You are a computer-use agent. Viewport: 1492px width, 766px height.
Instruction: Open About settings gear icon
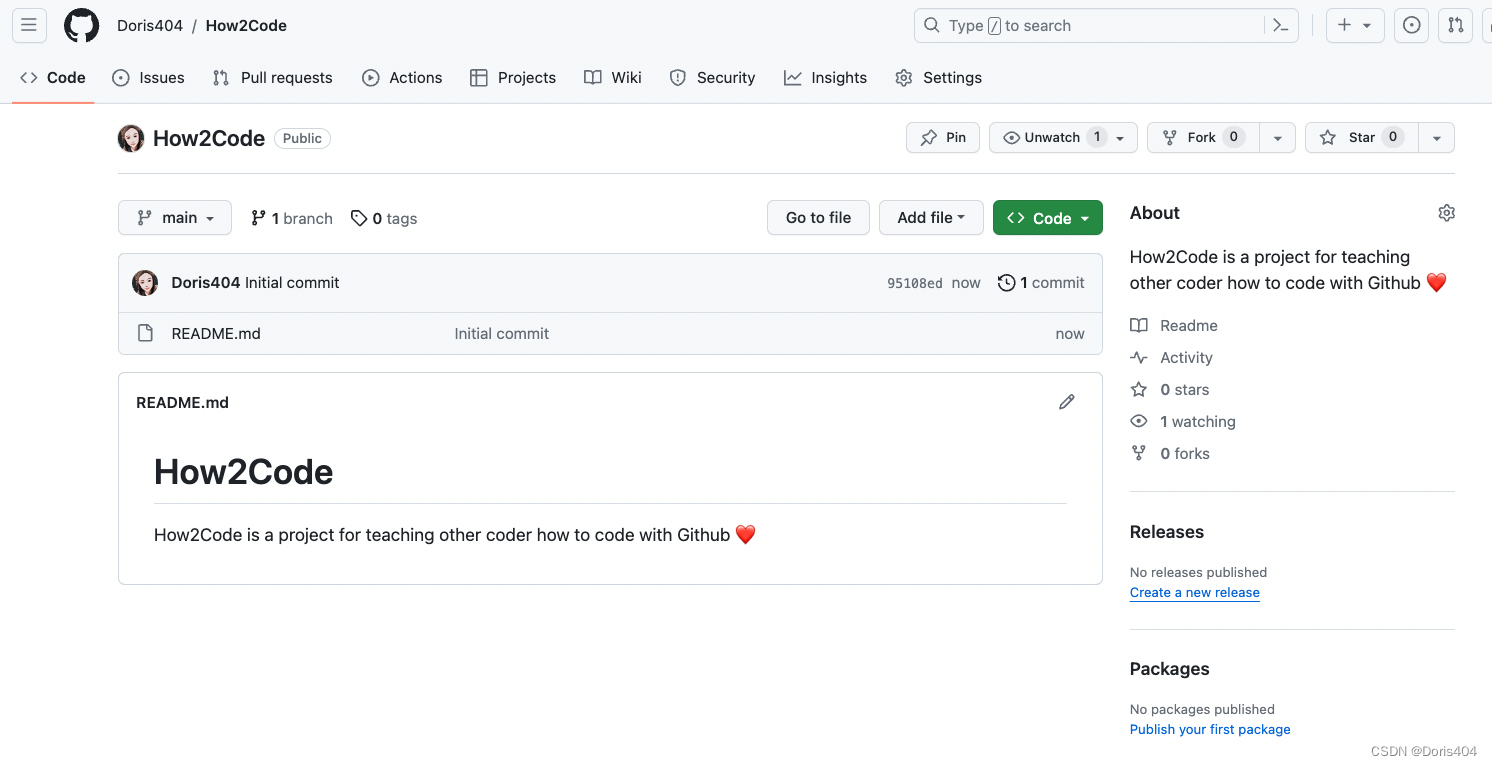click(x=1446, y=213)
